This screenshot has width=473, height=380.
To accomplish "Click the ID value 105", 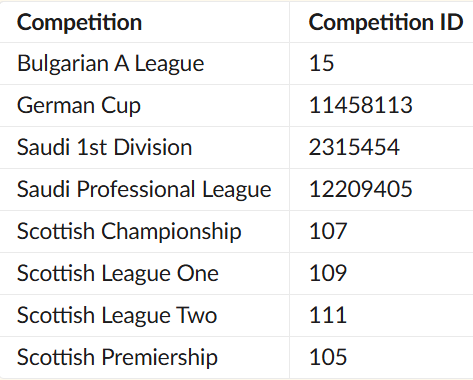I will tap(328, 357).
